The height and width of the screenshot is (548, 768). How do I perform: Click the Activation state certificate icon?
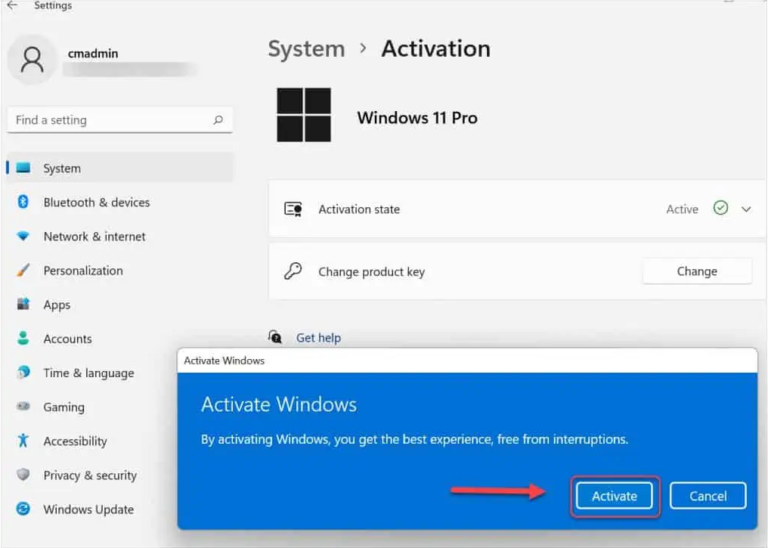293,209
